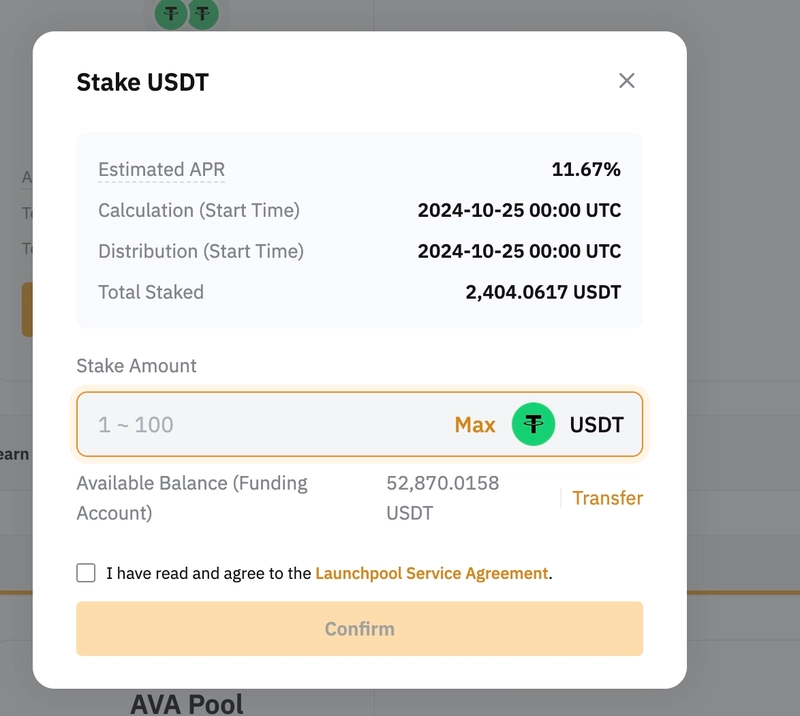Click the green Tether icon in amount field
This screenshot has height=716, width=800.
[x=533, y=424]
